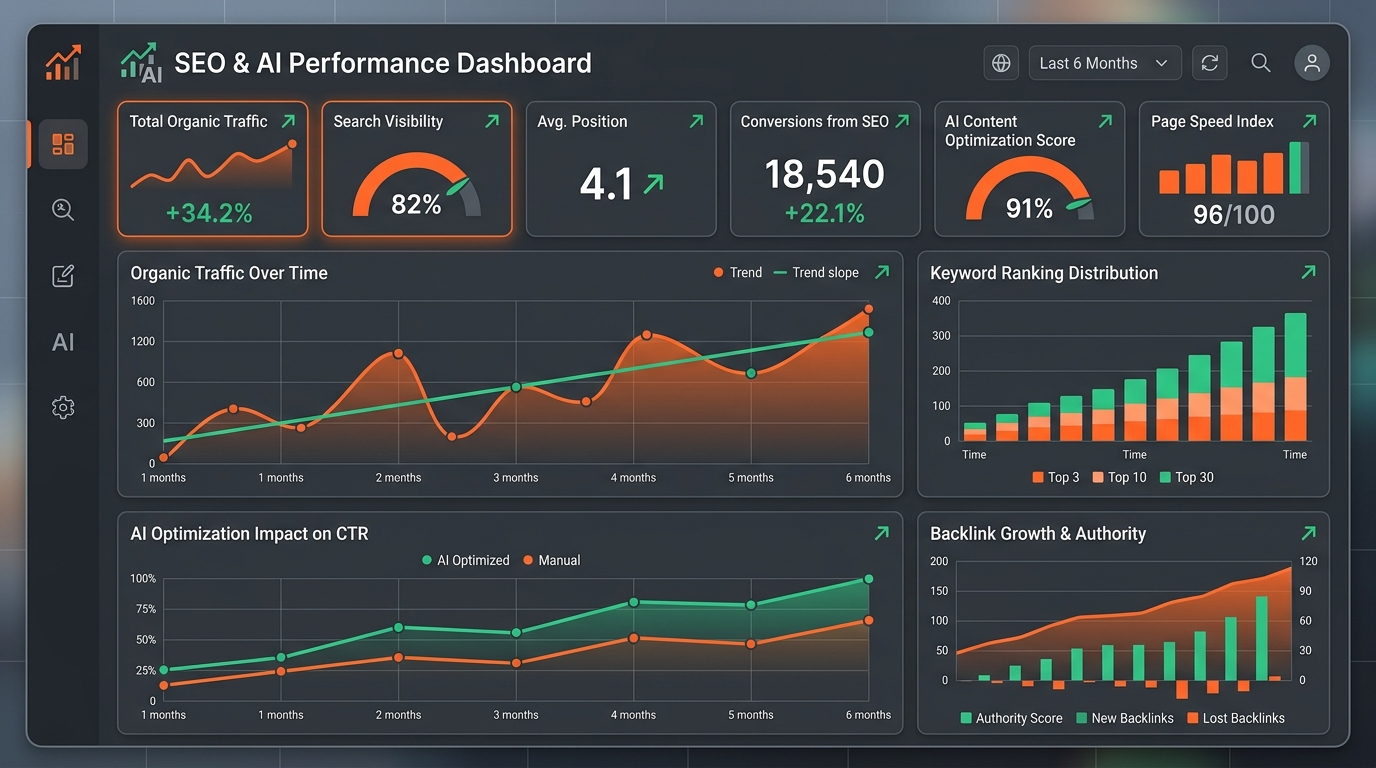Toggle the Trend legend series
Viewport: 1376px width, 768px height.
pyautogui.click(x=738, y=272)
